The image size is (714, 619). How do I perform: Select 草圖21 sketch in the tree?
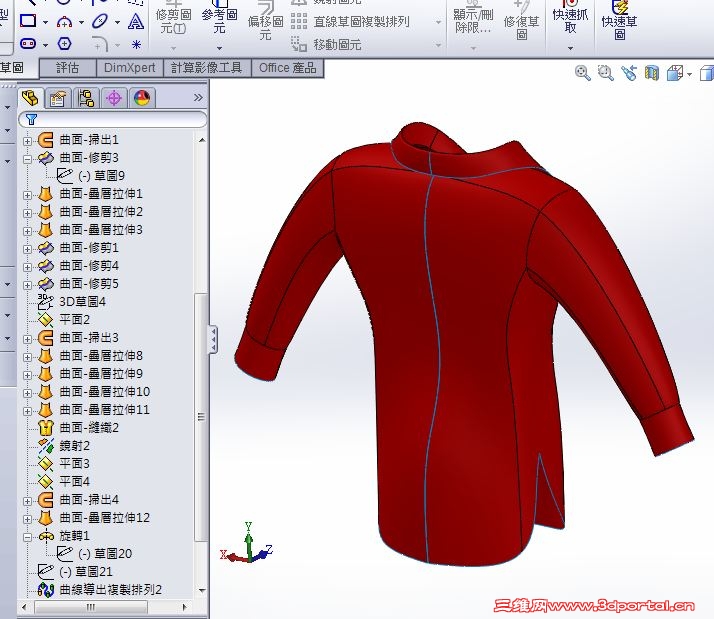coord(86,572)
